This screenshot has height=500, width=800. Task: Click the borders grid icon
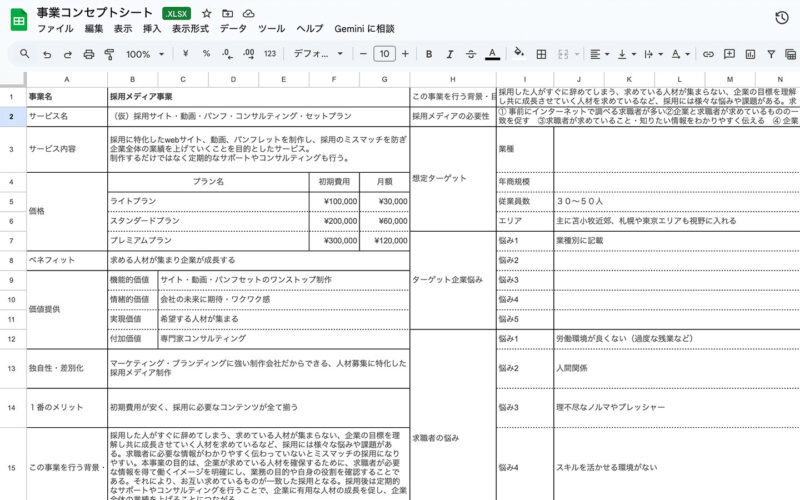click(x=541, y=54)
